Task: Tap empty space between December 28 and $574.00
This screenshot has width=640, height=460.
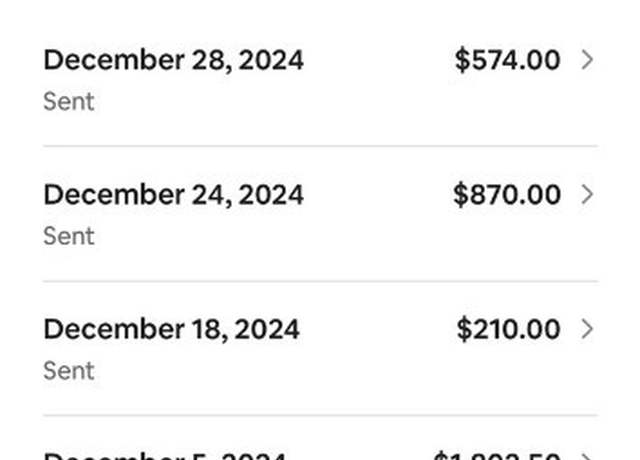Action: coord(379,60)
